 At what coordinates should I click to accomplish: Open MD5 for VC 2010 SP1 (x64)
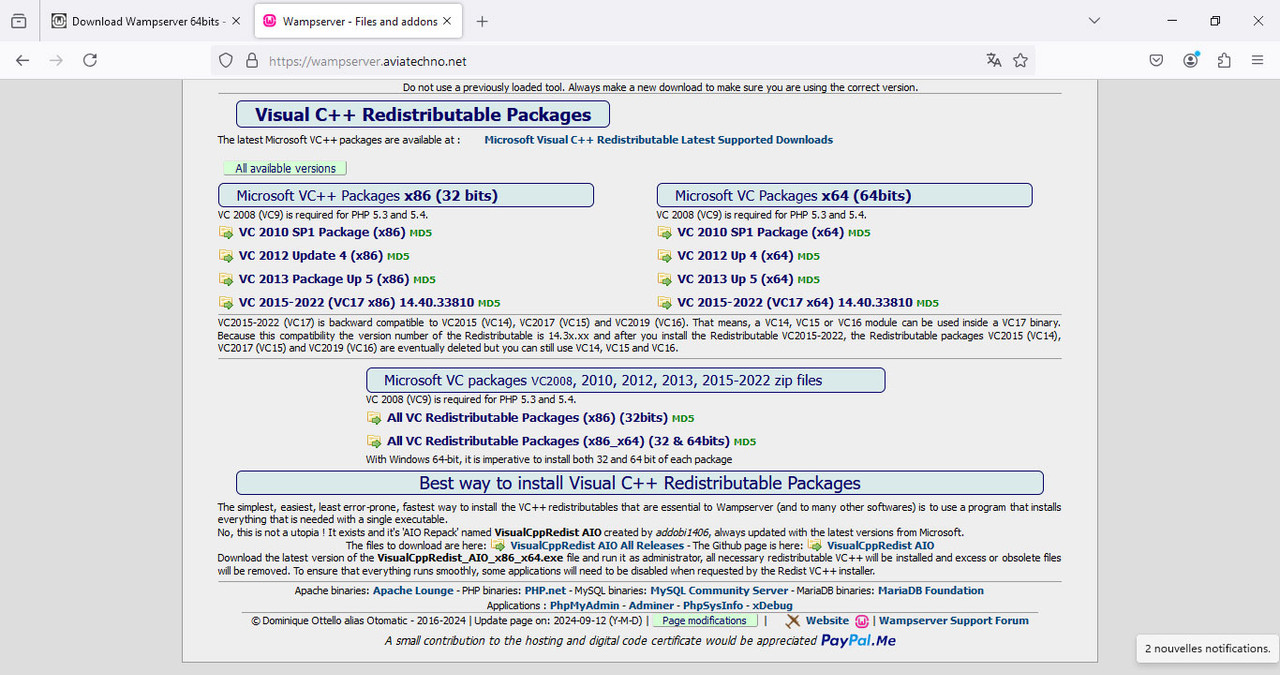pos(859,233)
